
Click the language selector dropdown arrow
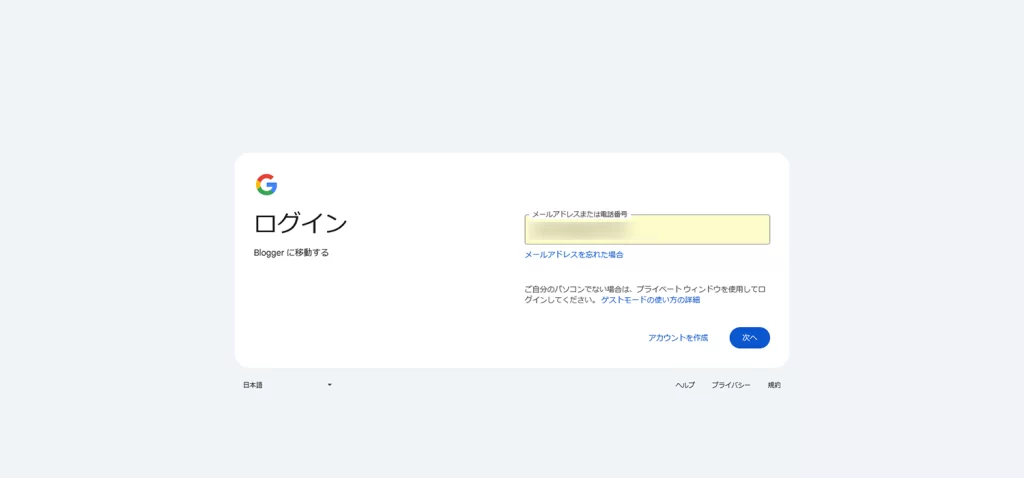click(x=329, y=385)
